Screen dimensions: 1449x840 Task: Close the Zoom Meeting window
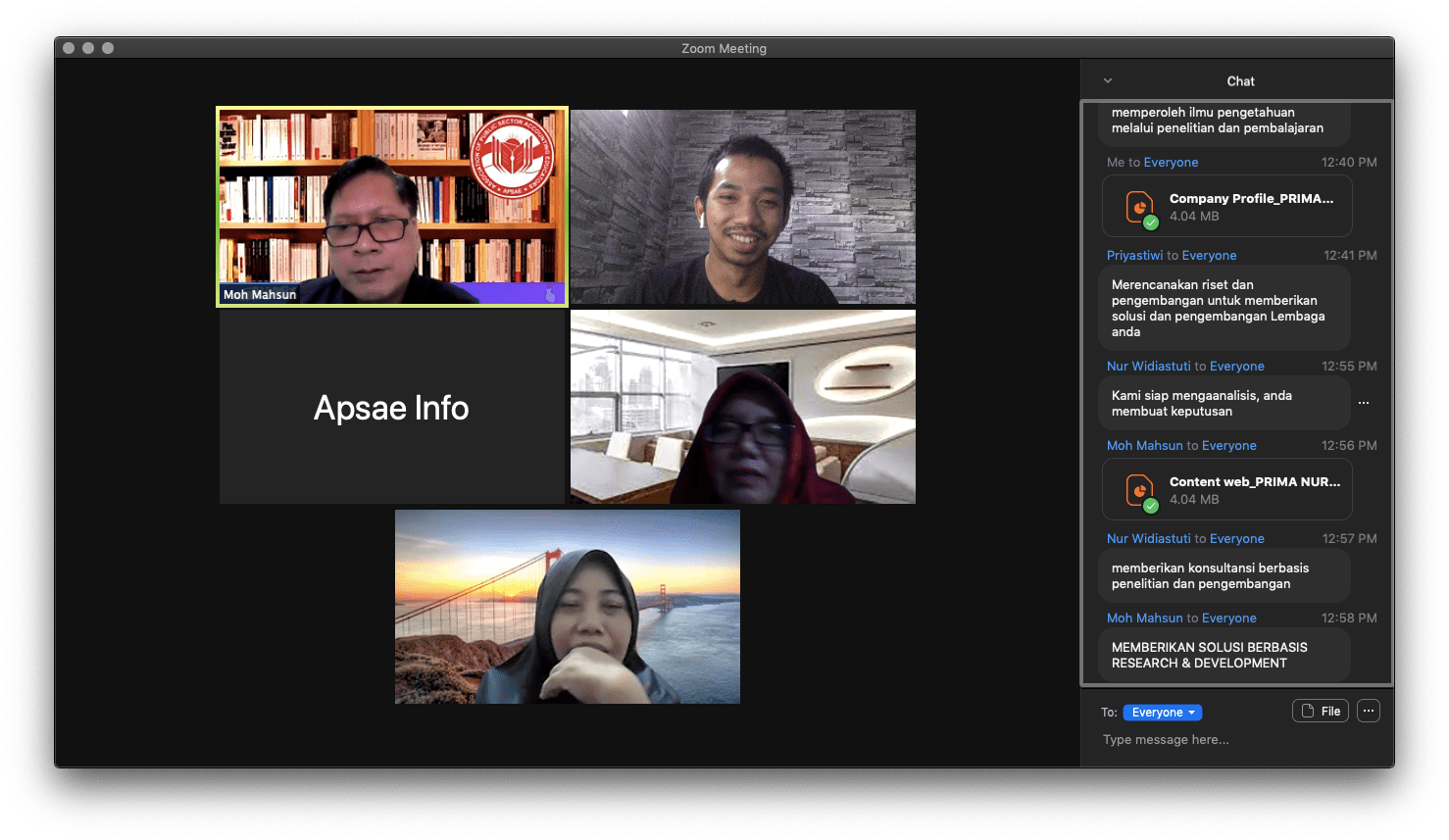[x=69, y=48]
